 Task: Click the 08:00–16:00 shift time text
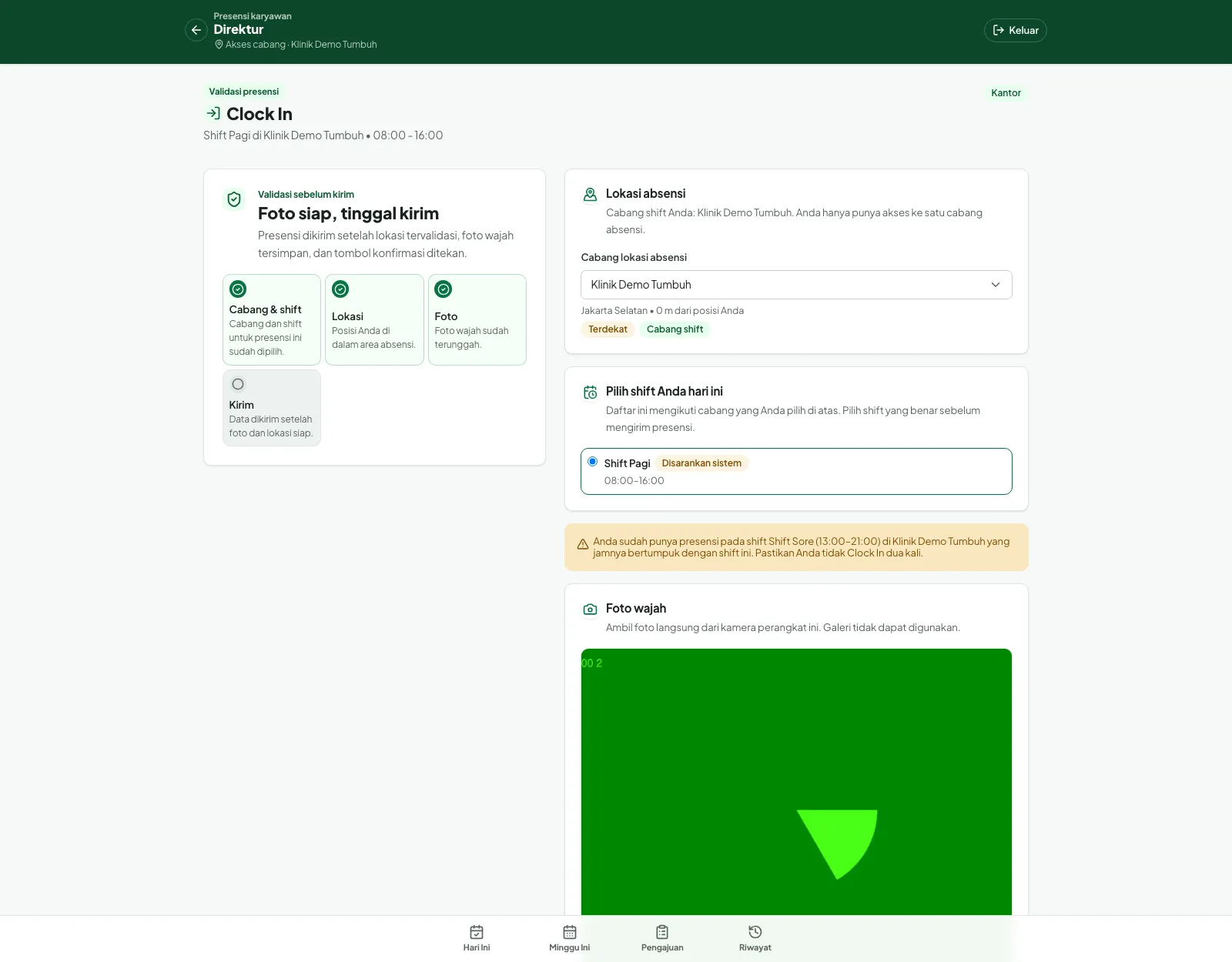634,481
